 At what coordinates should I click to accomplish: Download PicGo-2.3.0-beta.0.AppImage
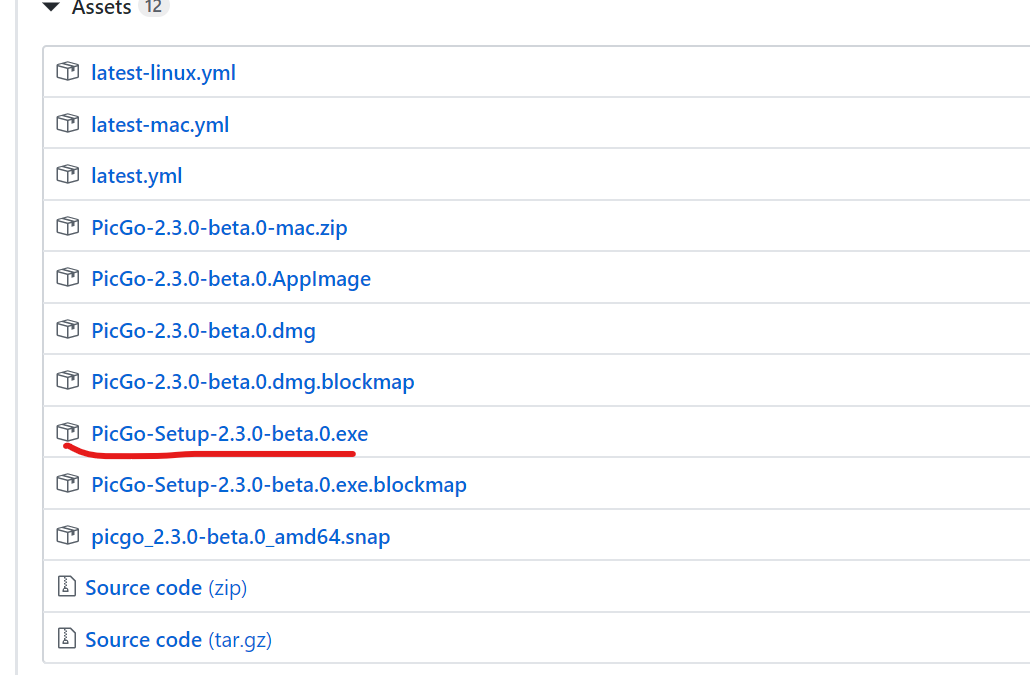click(231, 278)
